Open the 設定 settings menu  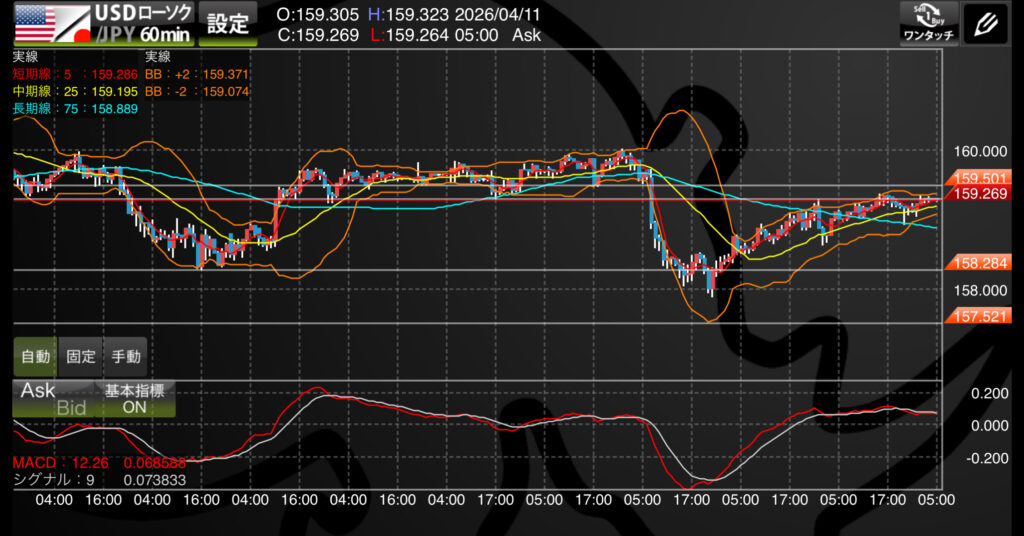228,24
